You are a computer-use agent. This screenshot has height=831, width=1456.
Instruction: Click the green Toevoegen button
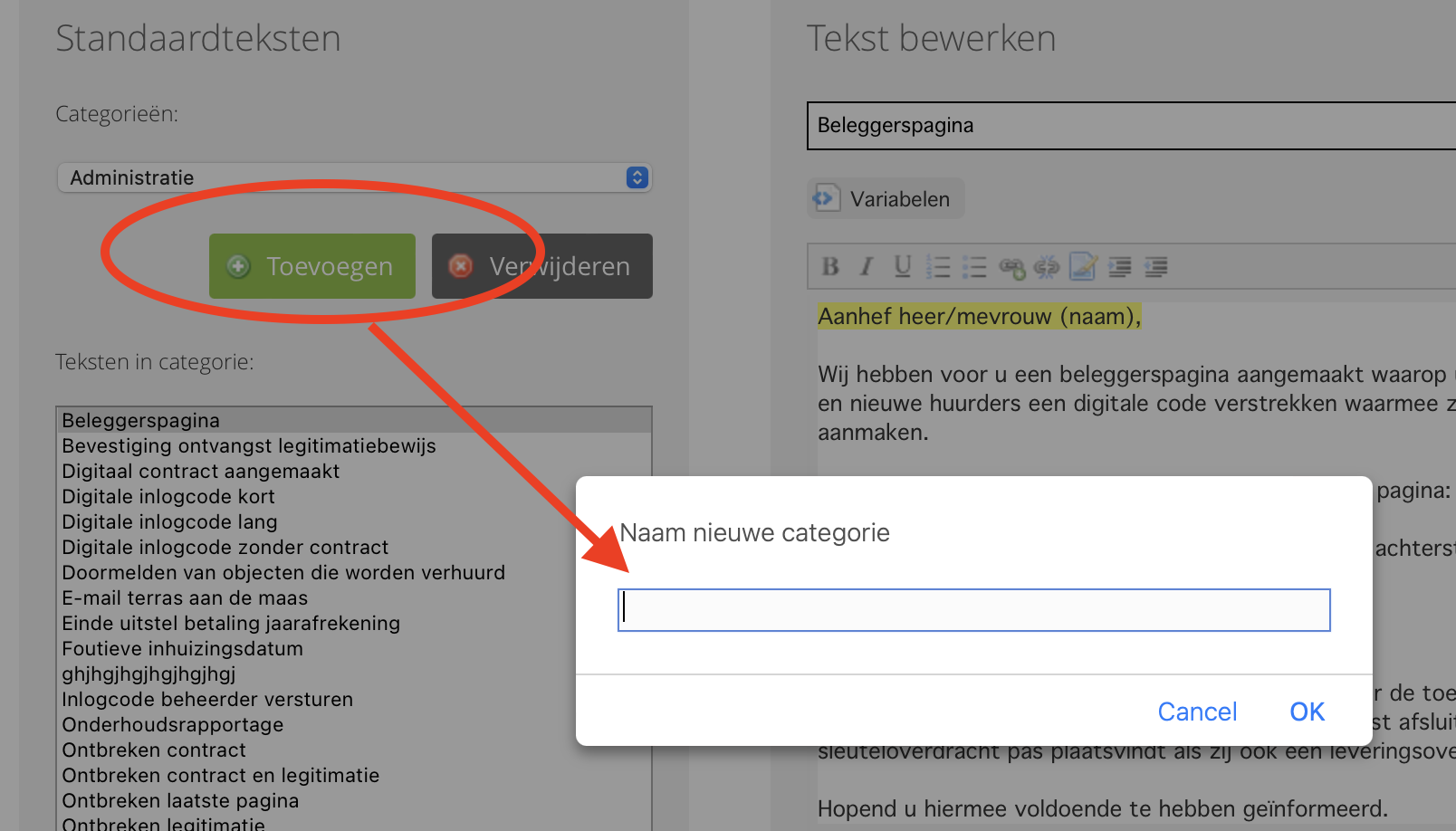click(312, 266)
